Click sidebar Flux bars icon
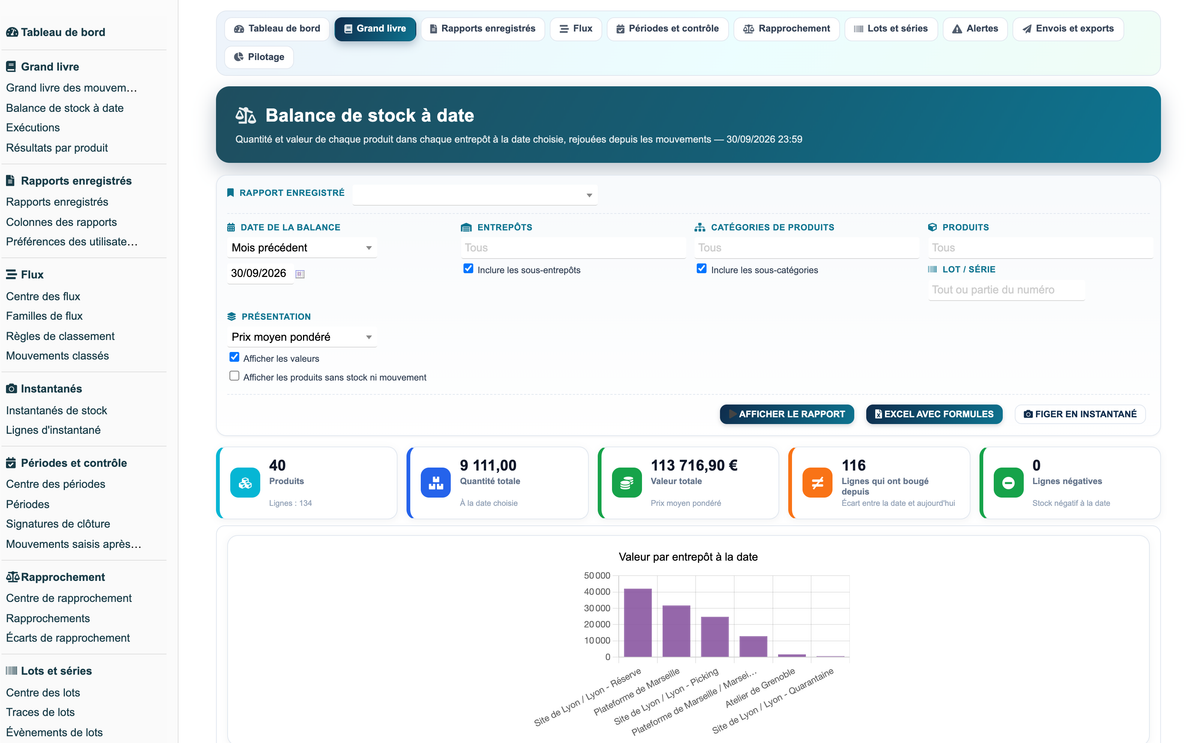Screen dimensions: 1200x743 [11, 275]
